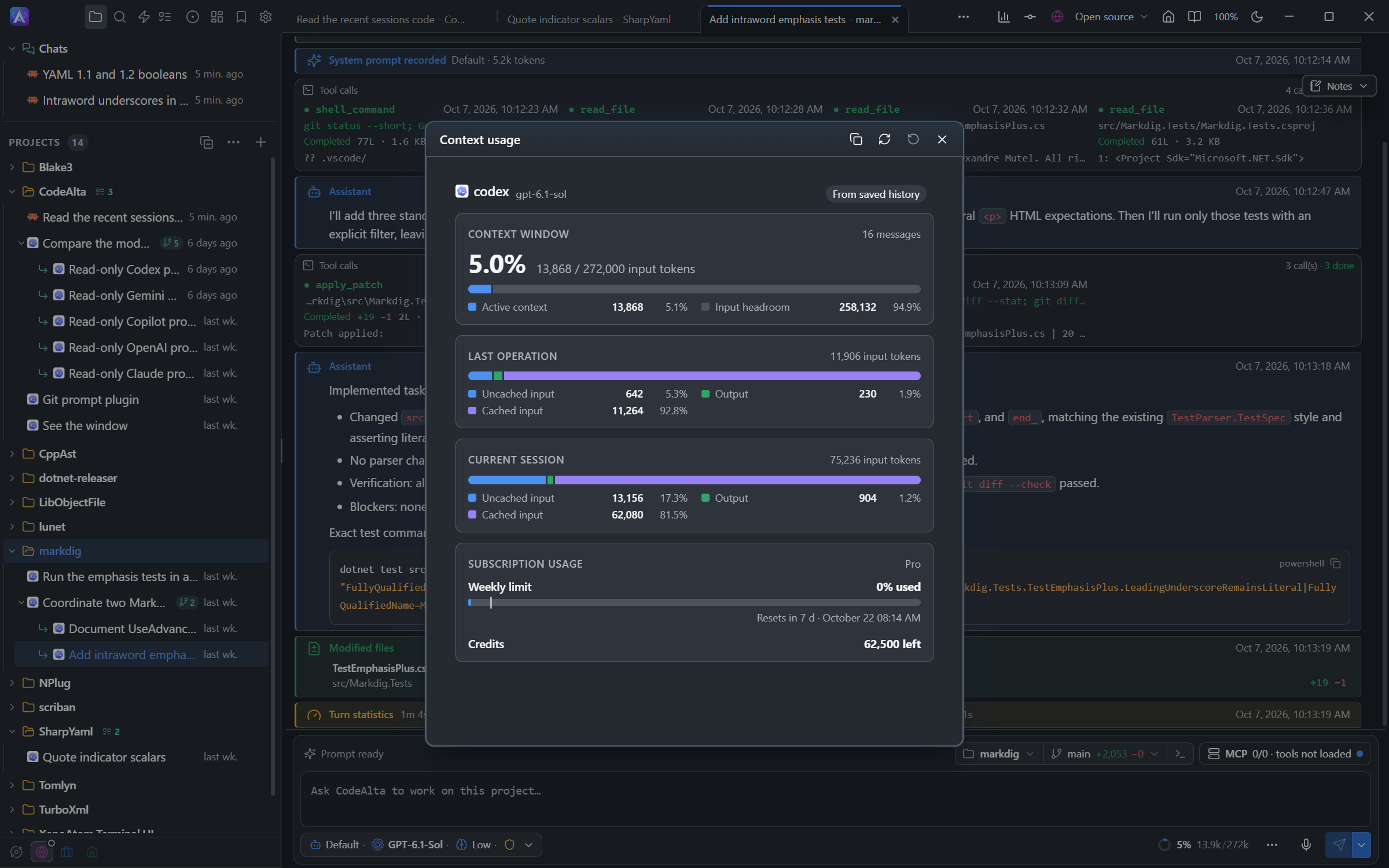Open the bookmark icon in top toolbar
The width and height of the screenshot is (1389, 868).
(241, 17)
